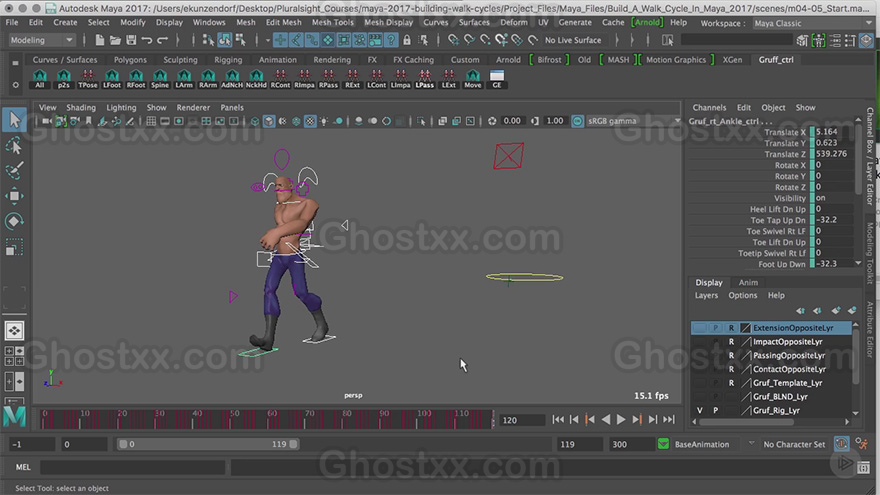880x495 pixels.
Task: Click the Translate X value field
Action: (834, 132)
